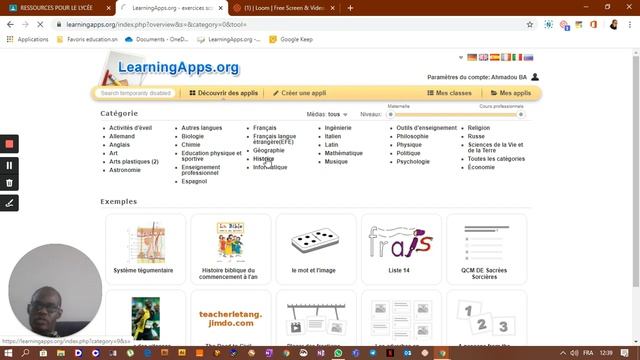Open a new browser tab
The image size is (640, 360).
pos(350,8)
